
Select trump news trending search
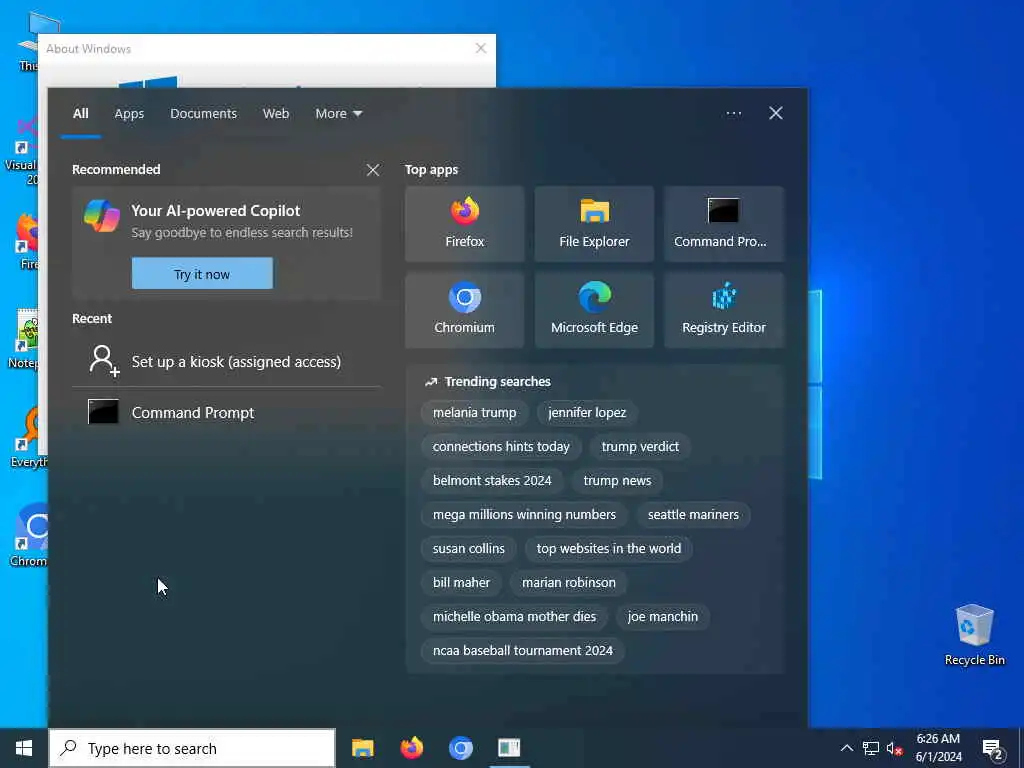[x=617, y=481]
